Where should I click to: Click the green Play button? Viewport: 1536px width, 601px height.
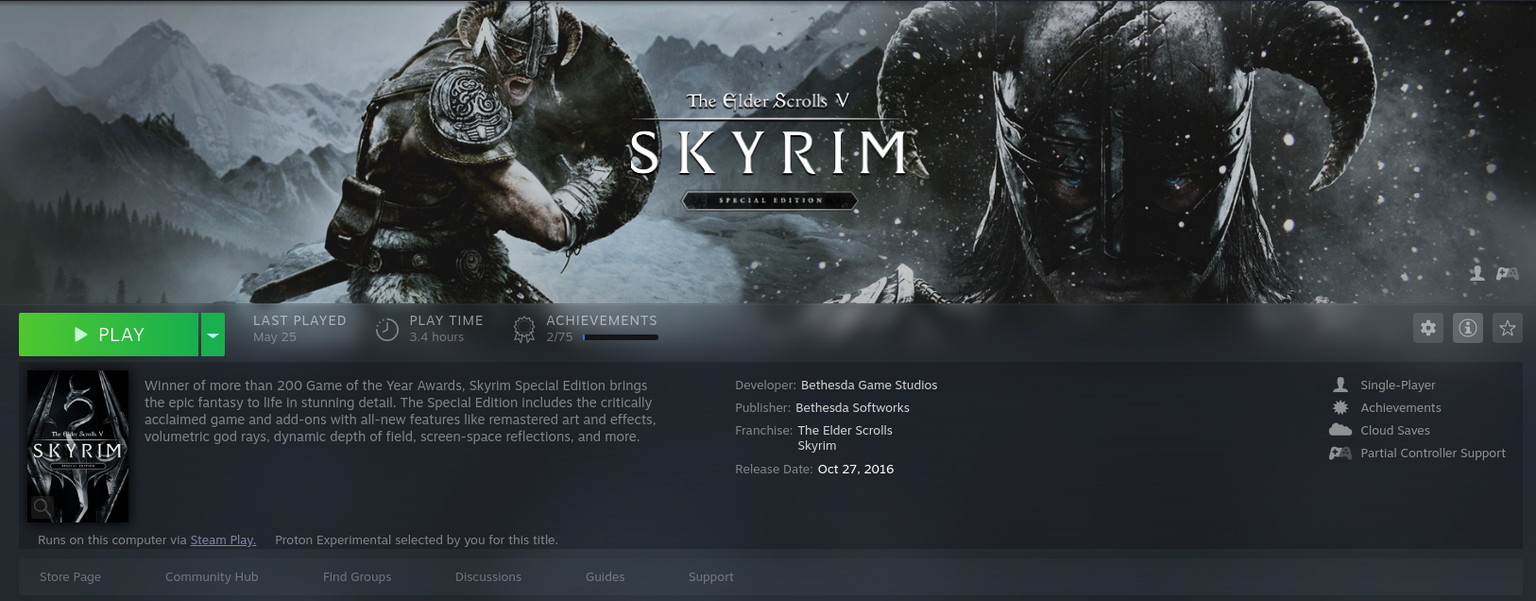tap(108, 334)
